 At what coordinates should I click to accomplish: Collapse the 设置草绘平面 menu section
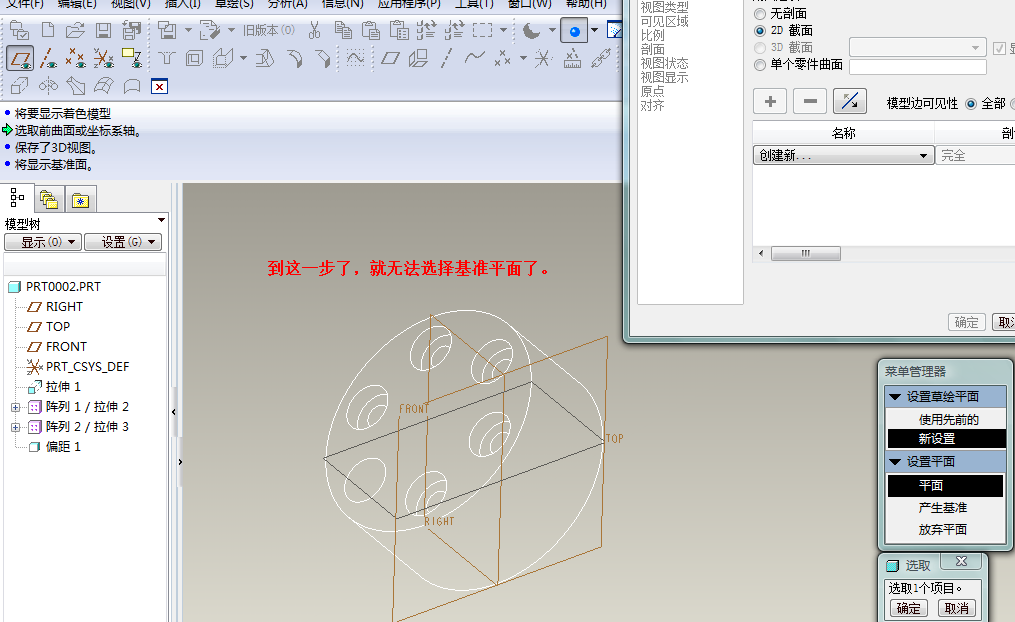[895, 397]
